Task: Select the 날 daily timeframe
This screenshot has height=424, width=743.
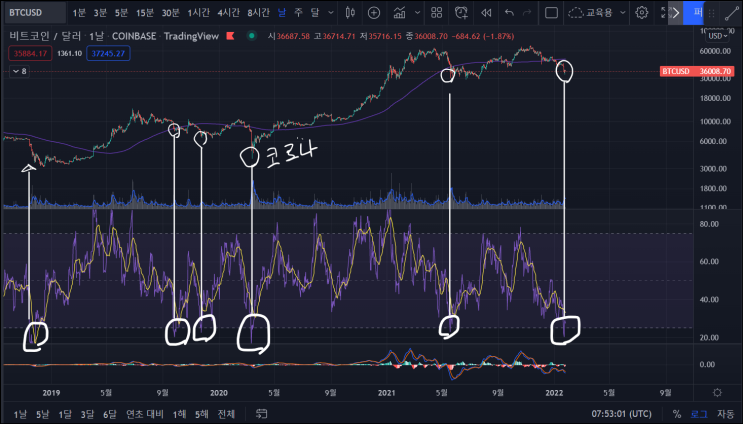Action: 282,13
